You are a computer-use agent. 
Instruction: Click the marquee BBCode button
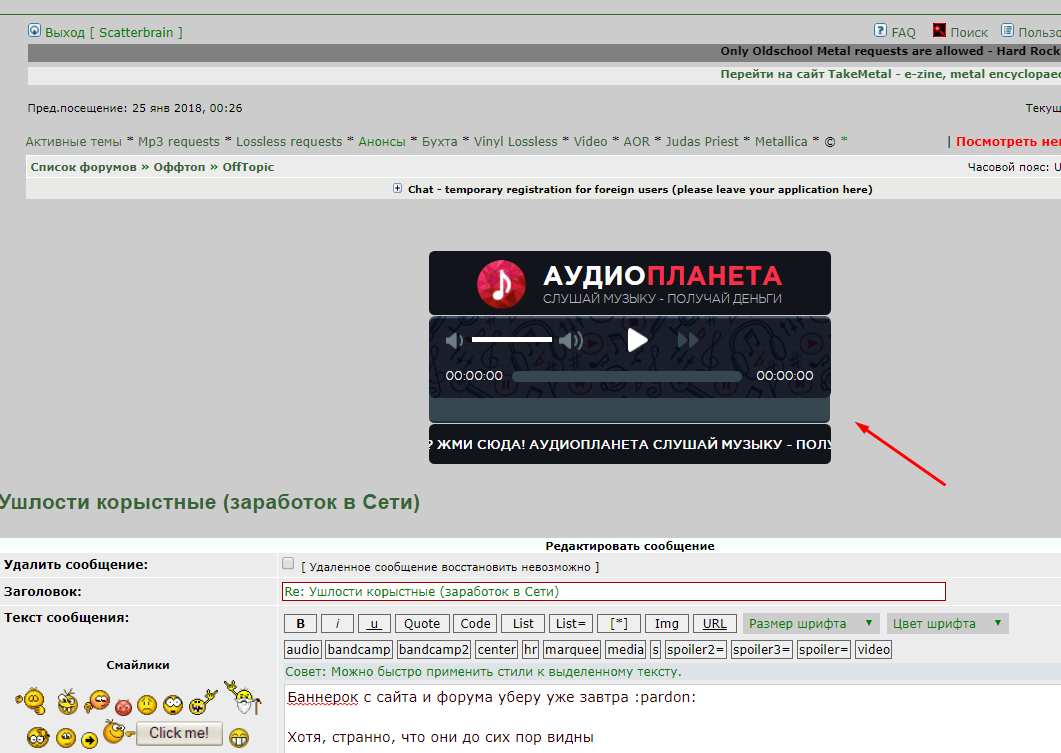point(572,649)
